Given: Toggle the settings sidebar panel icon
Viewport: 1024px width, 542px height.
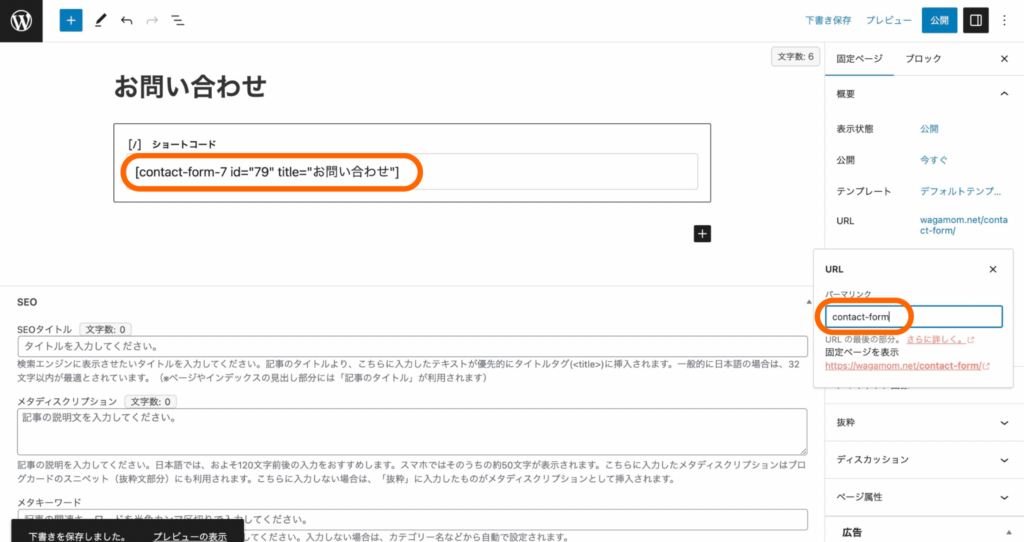Looking at the screenshot, I should tap(975, 20).
